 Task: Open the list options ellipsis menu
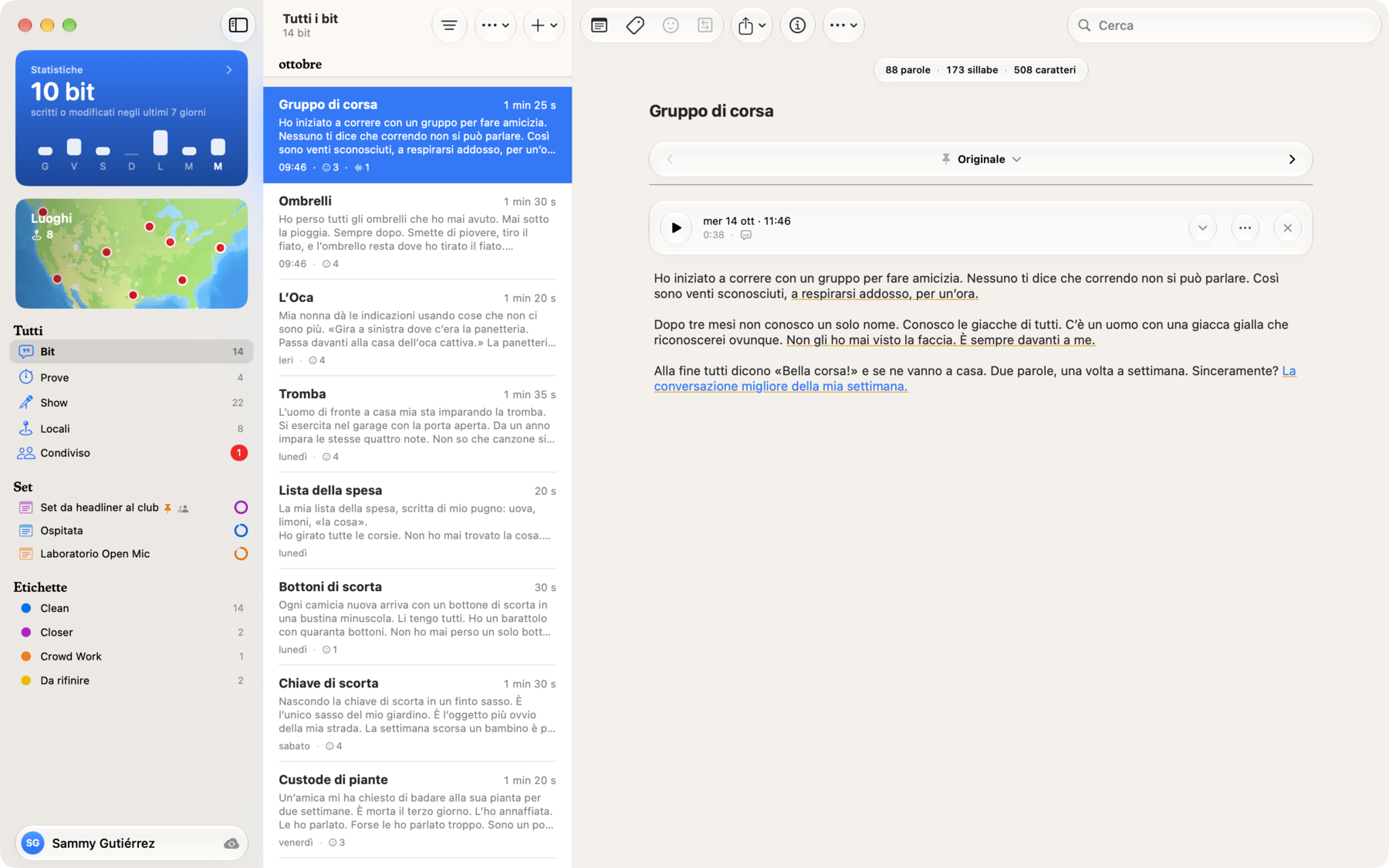495,25
